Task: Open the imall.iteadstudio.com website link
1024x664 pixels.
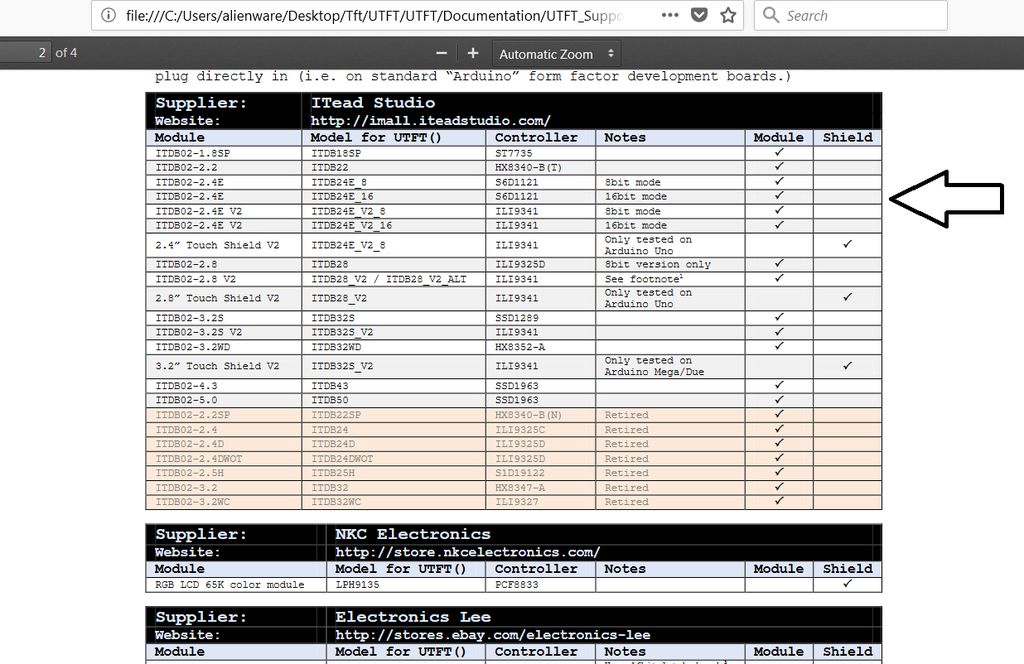Action: tap(430, 121)
